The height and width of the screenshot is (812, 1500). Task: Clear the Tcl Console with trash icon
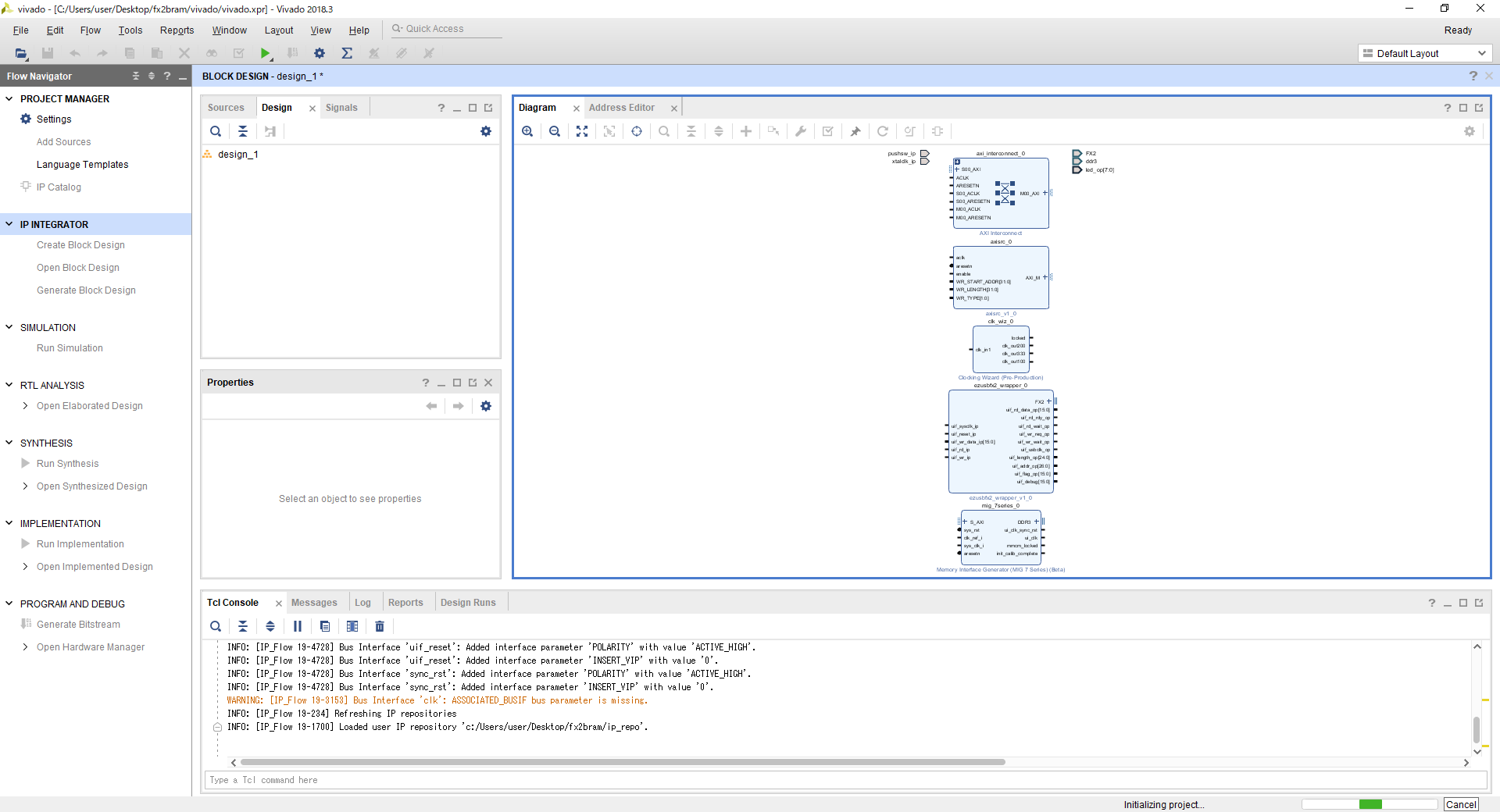380,626
